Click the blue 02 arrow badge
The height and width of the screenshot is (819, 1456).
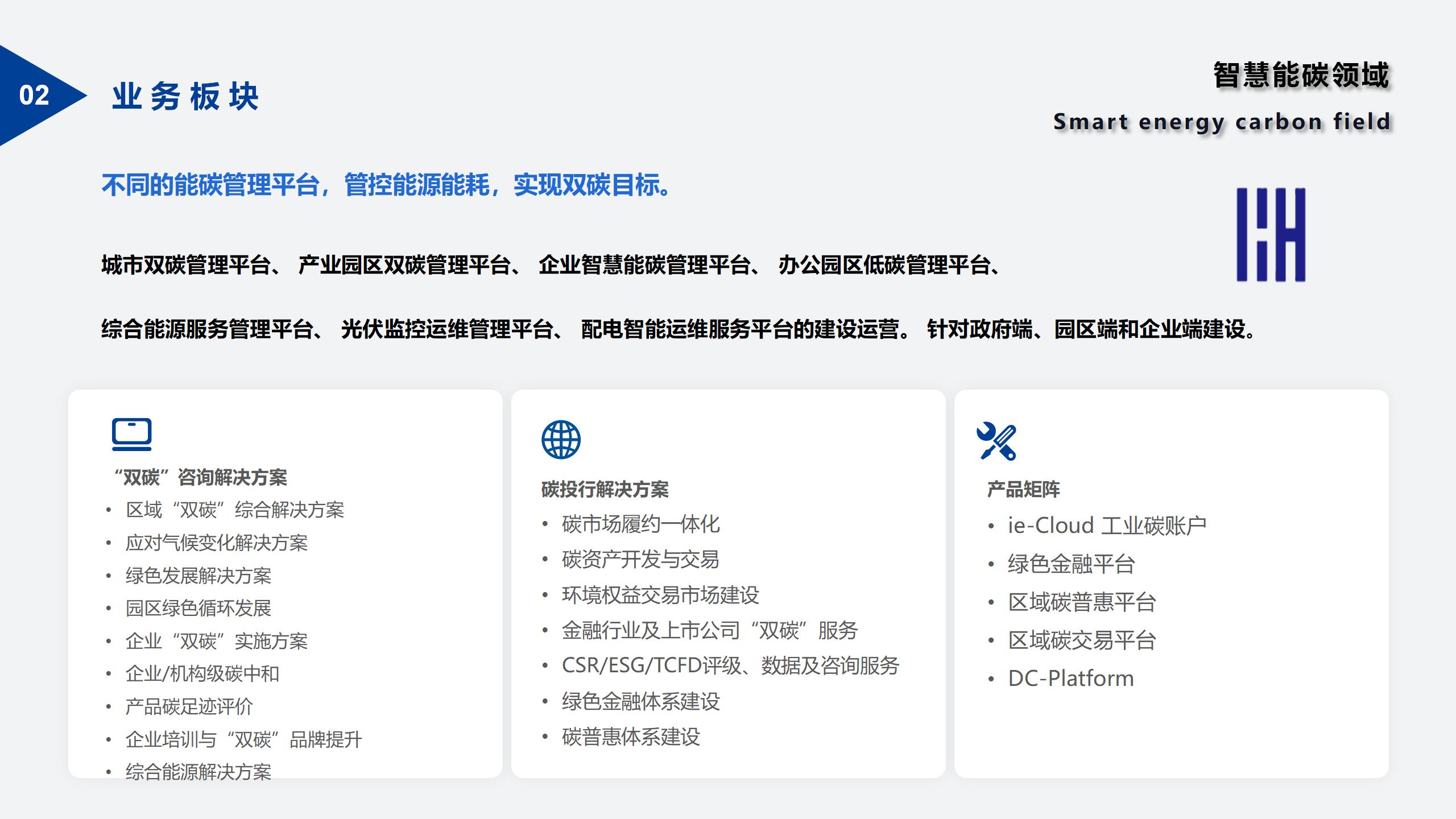[x=35, y=95]
